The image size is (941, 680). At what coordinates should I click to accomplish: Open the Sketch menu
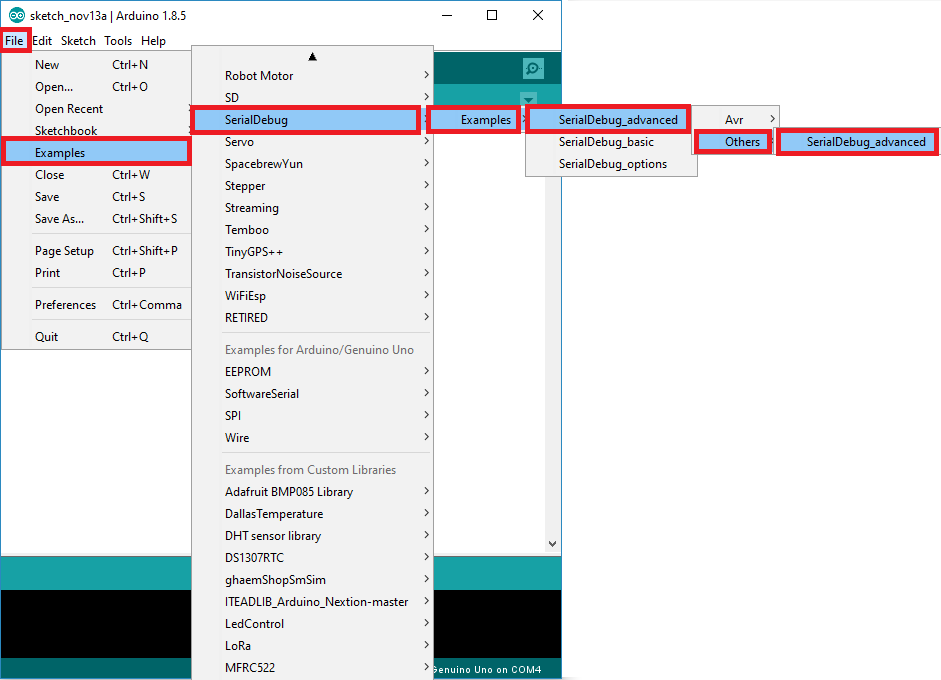pos(78,41)
